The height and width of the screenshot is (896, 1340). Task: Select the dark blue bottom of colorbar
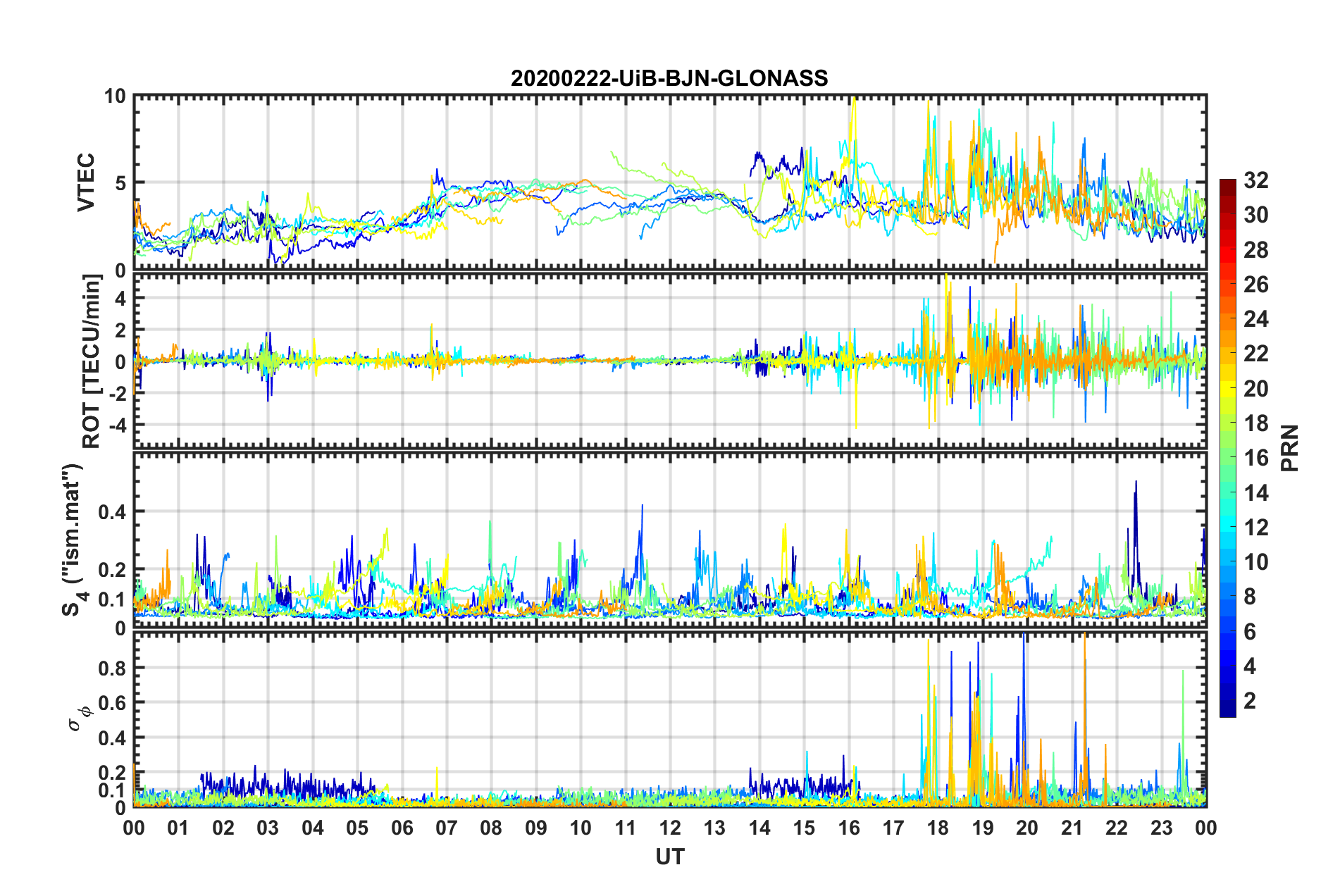point(1227,711)
